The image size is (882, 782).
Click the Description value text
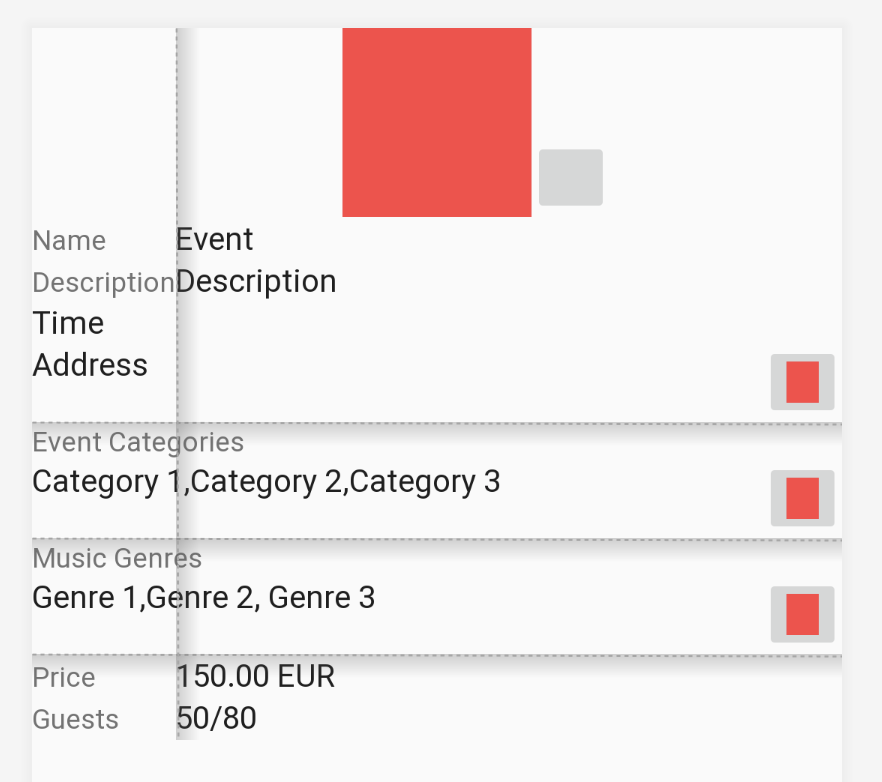257,282
